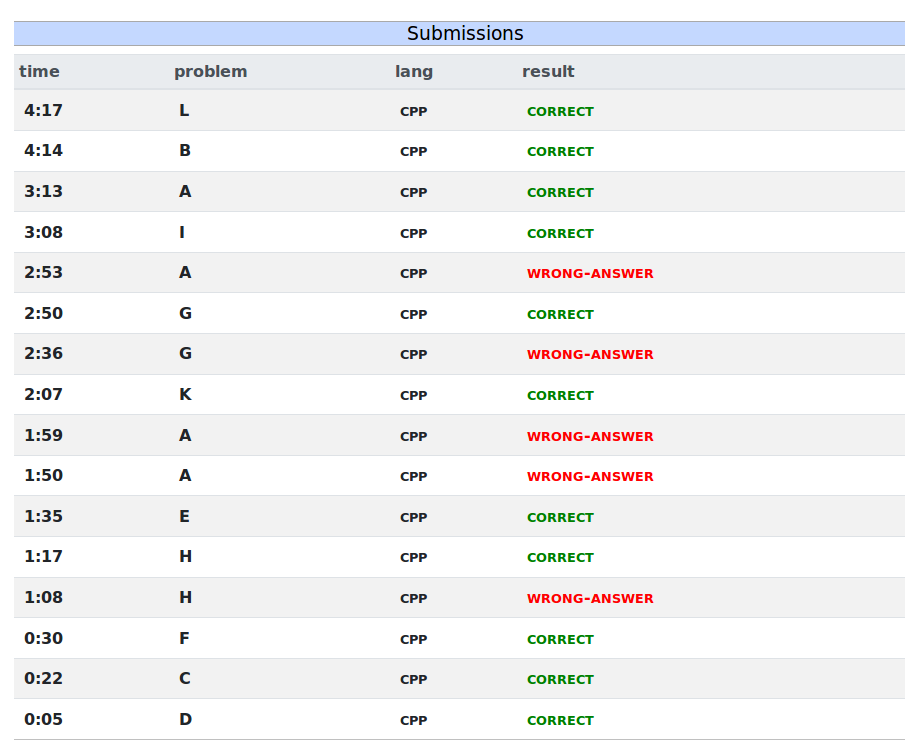View the WRONG-ANSWER result at 2:53

(x=590, y=274)
